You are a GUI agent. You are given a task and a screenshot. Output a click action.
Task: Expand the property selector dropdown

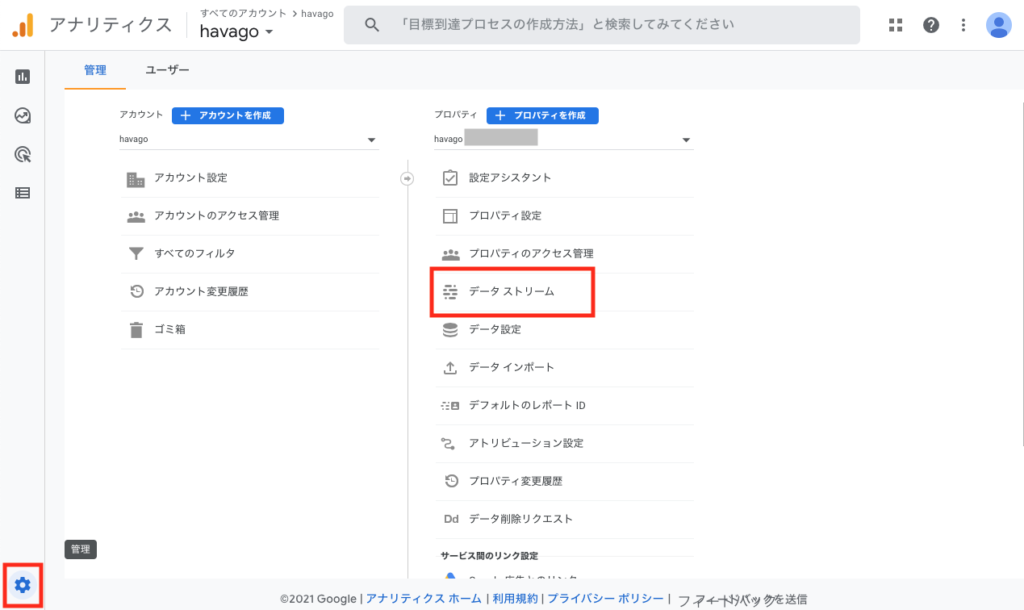563,139
